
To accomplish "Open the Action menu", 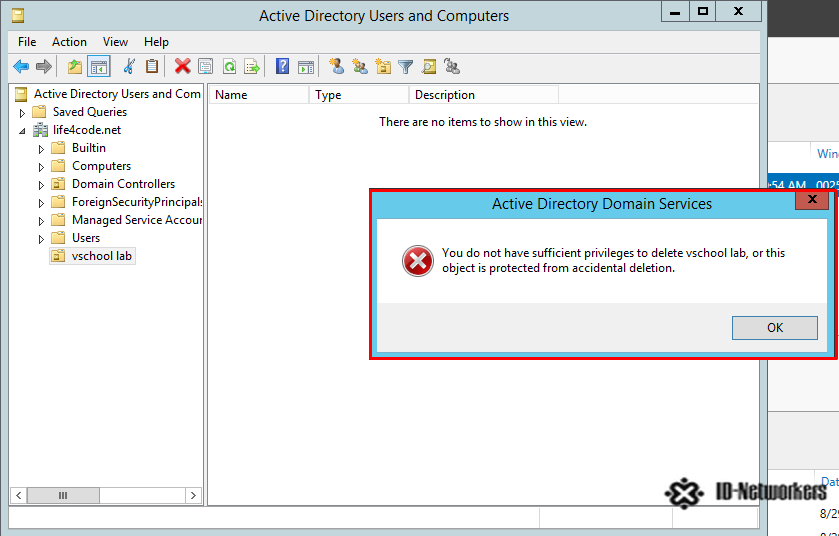I will pyautogui.click(x=69, y=42).
